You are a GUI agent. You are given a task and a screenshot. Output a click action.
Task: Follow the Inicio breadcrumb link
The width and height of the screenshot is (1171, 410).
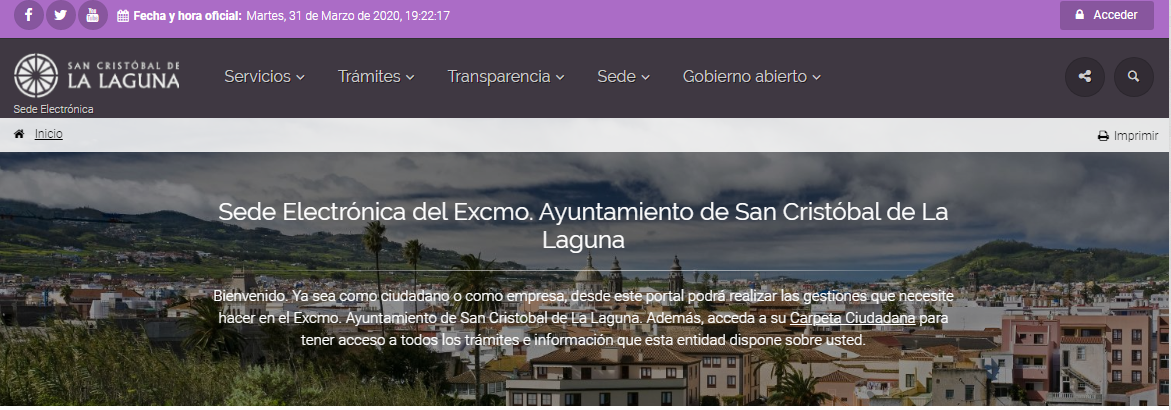click(49, 134)
